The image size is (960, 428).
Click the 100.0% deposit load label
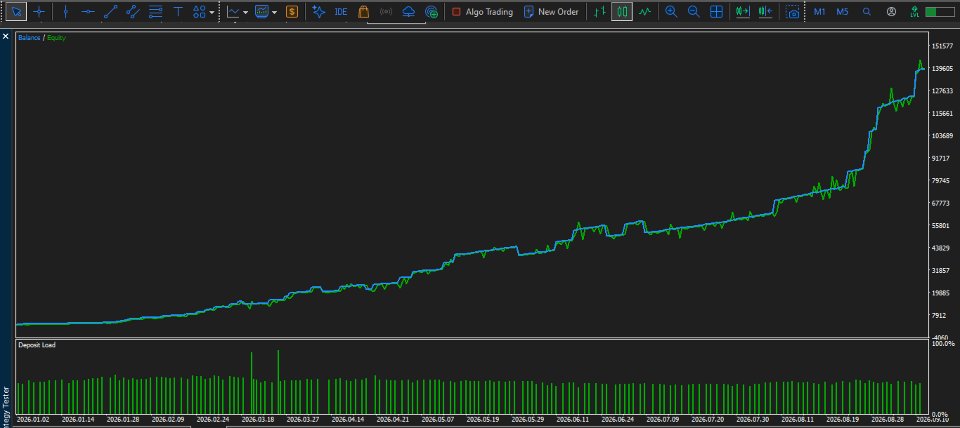pyautogui.click(x=943, y=344)
